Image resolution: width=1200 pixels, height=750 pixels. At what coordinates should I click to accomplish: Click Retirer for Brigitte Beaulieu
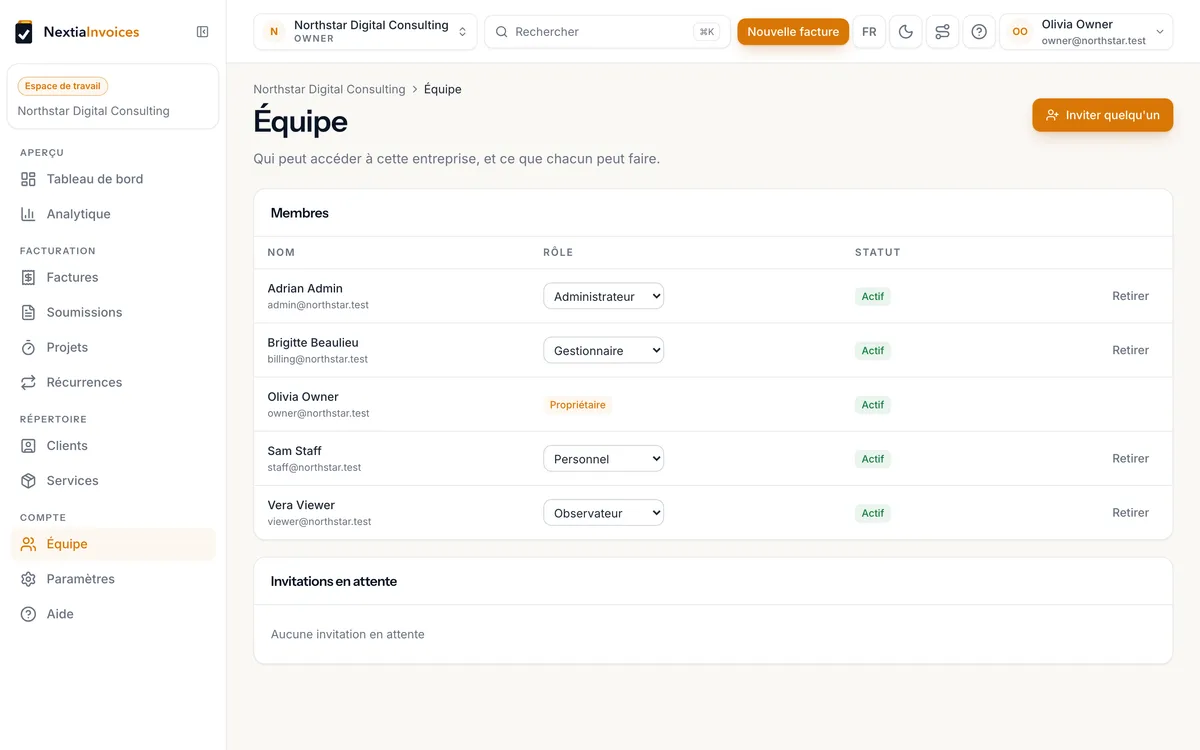(1130, 350)
